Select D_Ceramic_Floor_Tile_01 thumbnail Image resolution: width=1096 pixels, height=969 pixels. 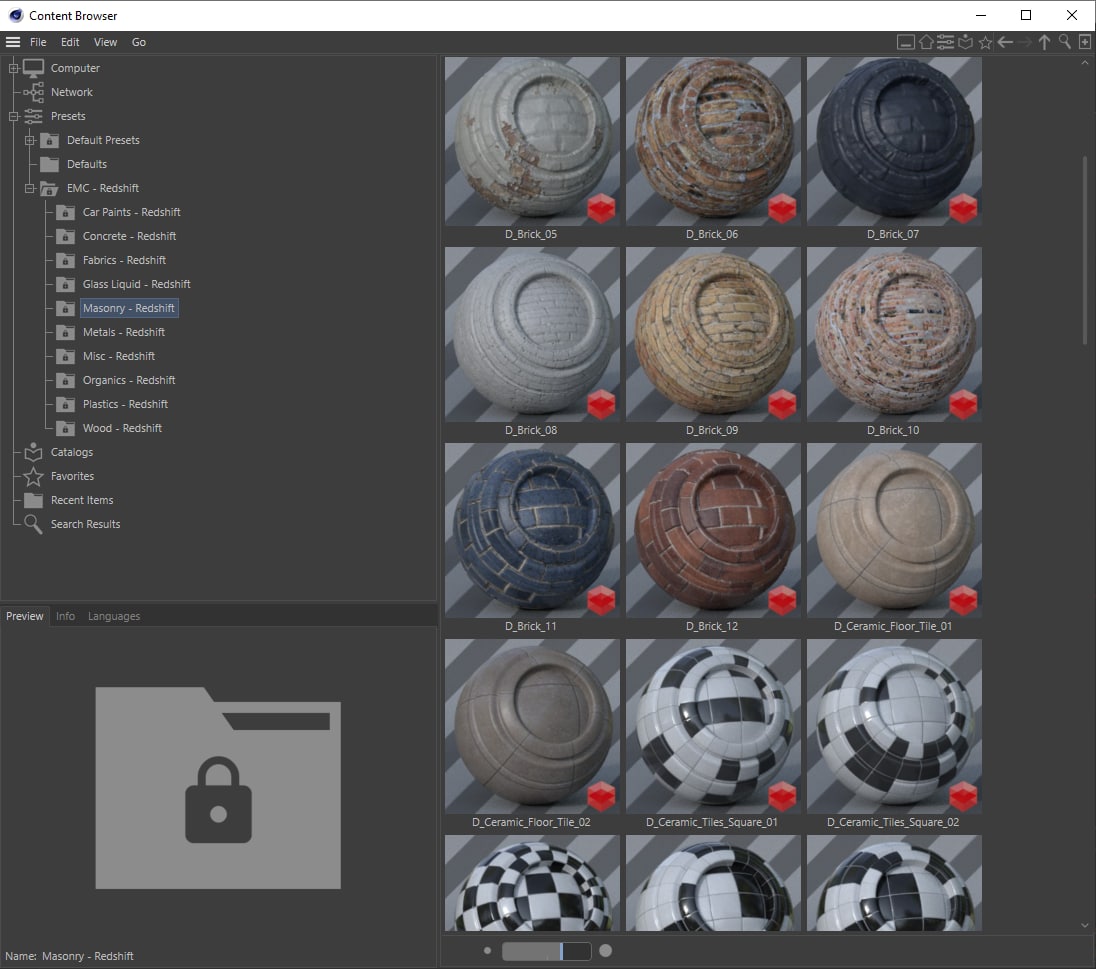[x=894, y=530]
